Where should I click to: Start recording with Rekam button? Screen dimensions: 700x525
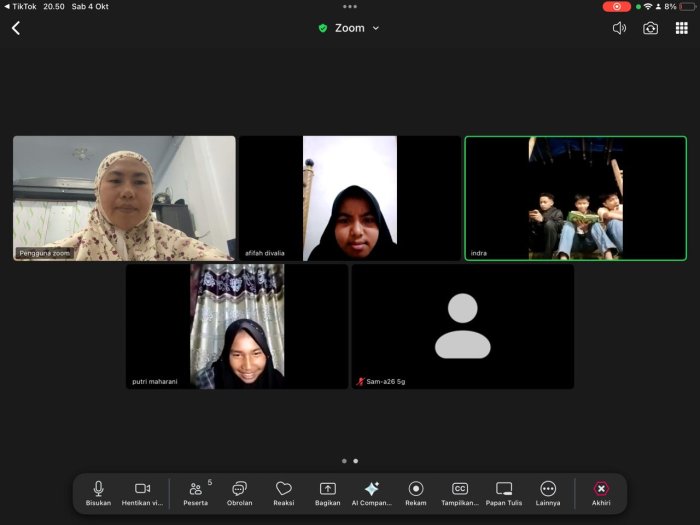click(x=416, y=491)
